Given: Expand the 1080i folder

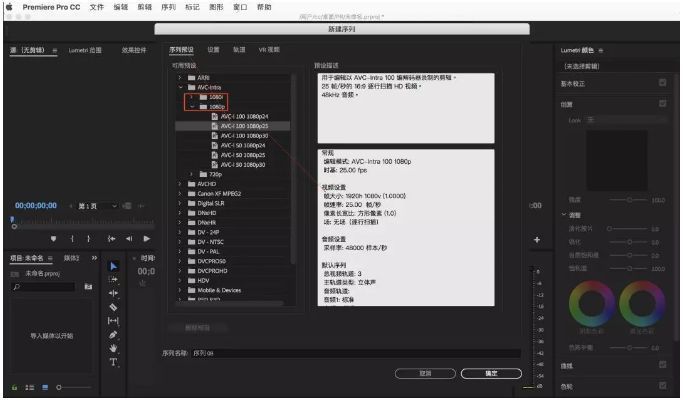Looking at the screenshot, I should [x=191, y=97].
